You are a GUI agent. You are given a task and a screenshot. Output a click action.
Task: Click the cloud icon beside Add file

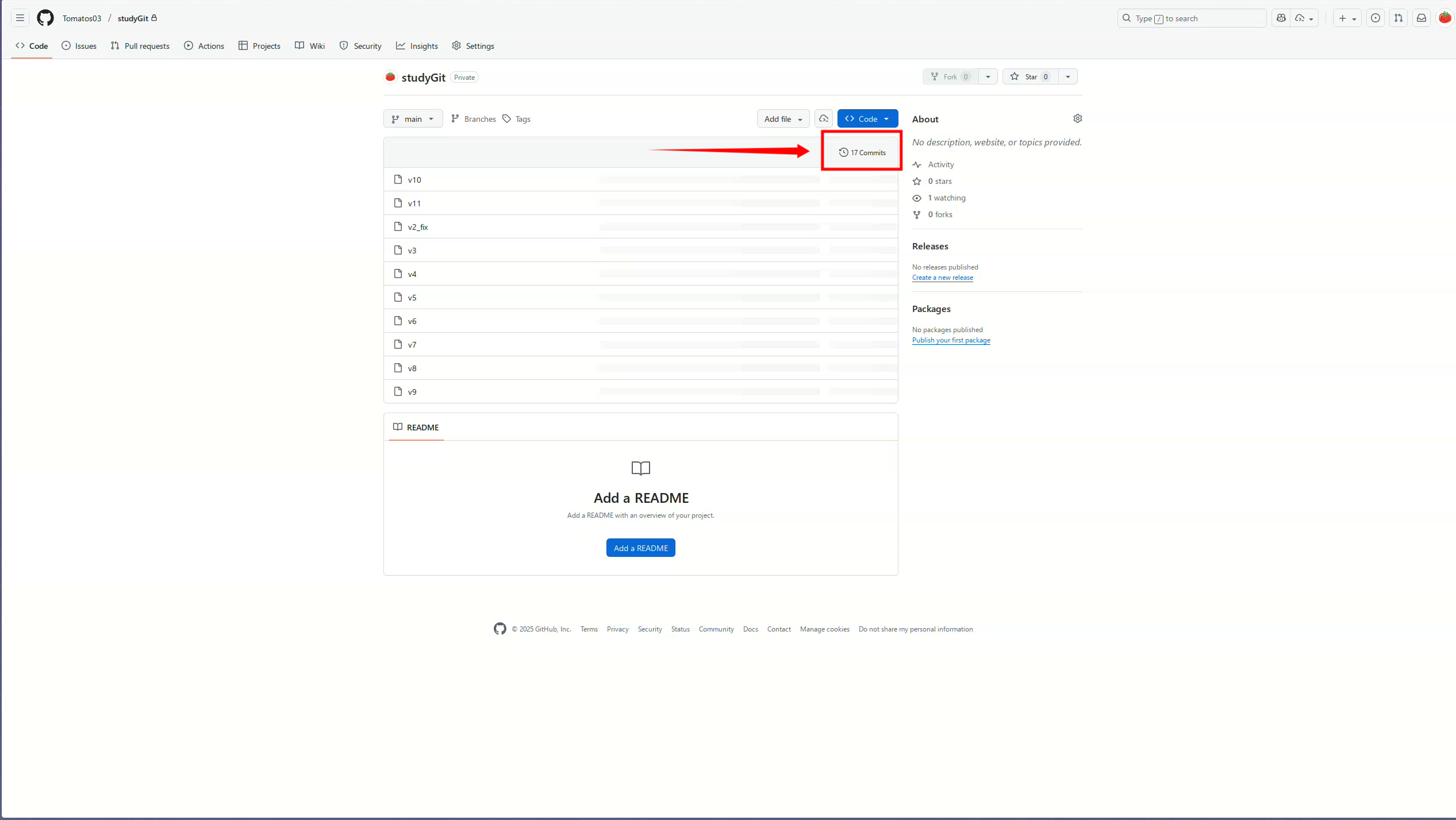click(824, 119)
